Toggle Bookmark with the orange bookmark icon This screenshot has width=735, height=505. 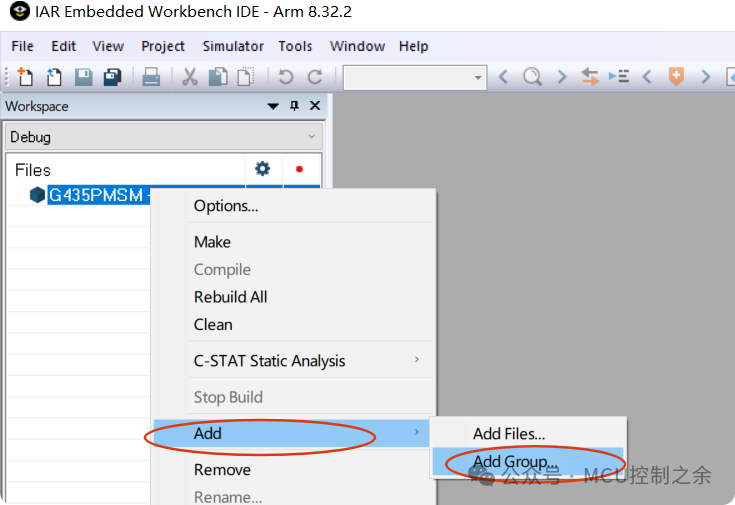(x=676, y=76)
